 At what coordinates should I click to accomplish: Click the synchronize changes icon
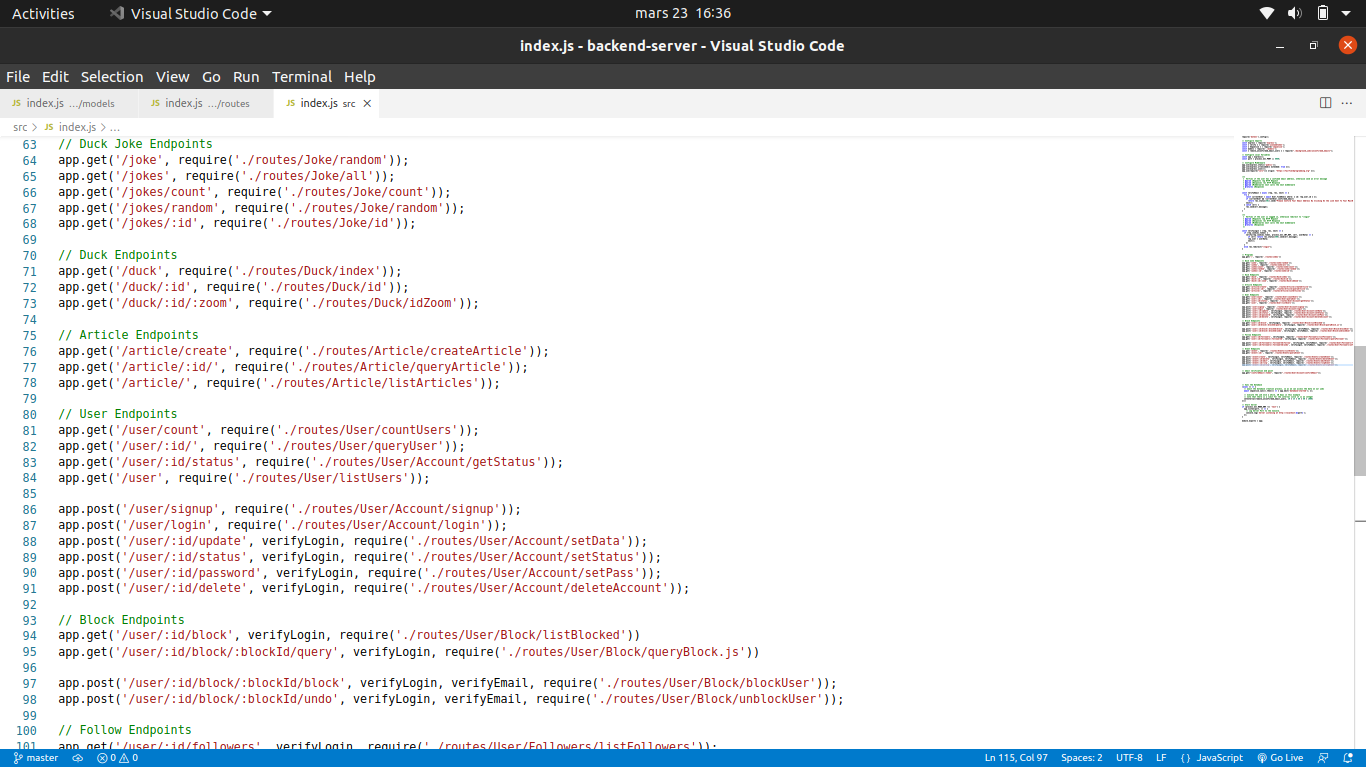77,757
